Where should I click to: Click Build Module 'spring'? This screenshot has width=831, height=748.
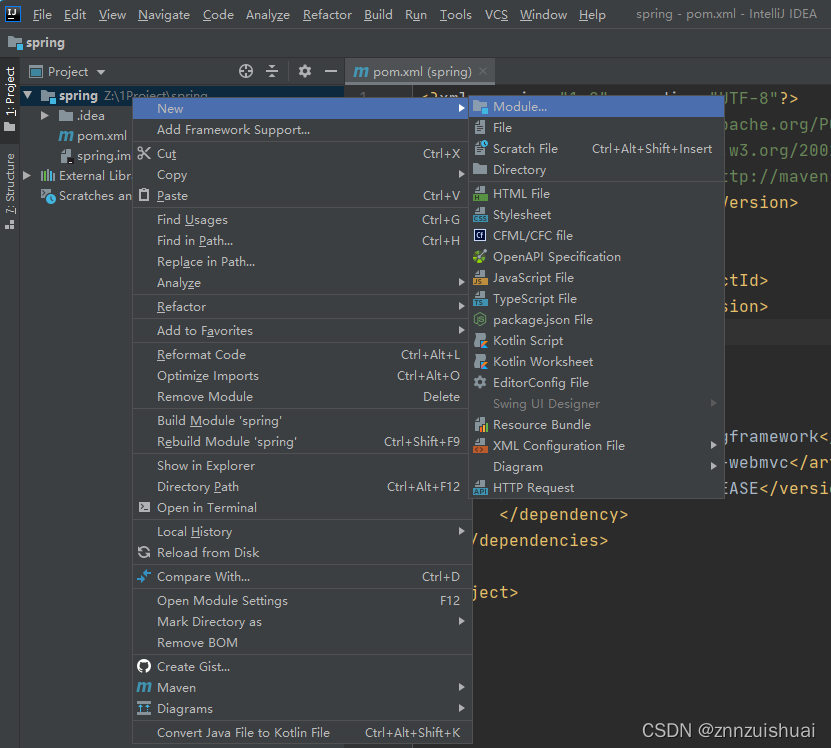tap(302, 421)
